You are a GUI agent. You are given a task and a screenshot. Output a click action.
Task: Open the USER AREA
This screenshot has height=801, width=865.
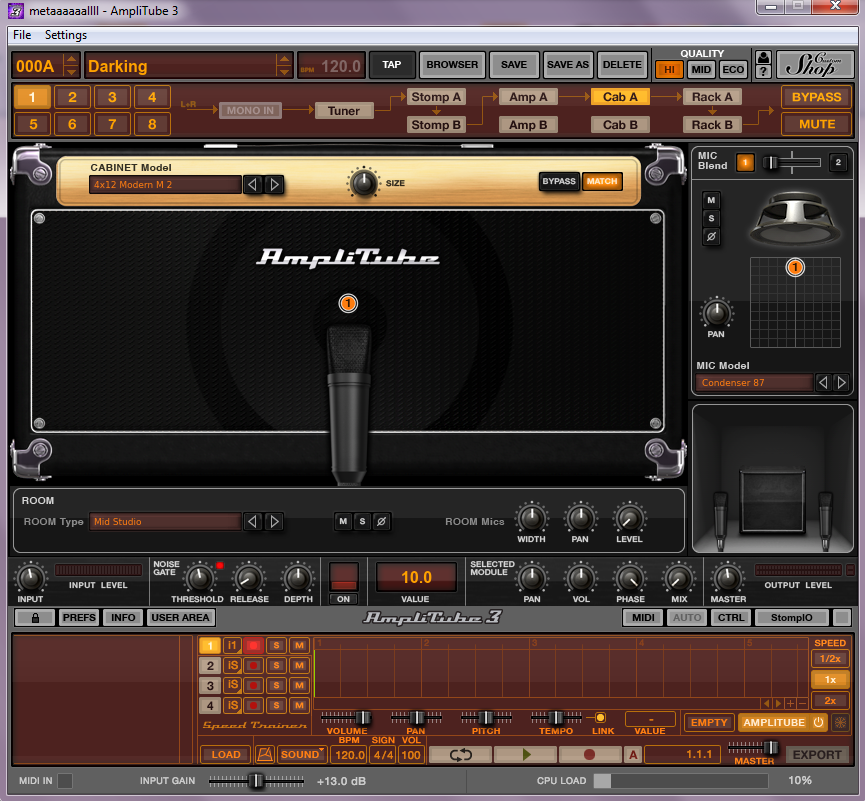pos(180,618)
